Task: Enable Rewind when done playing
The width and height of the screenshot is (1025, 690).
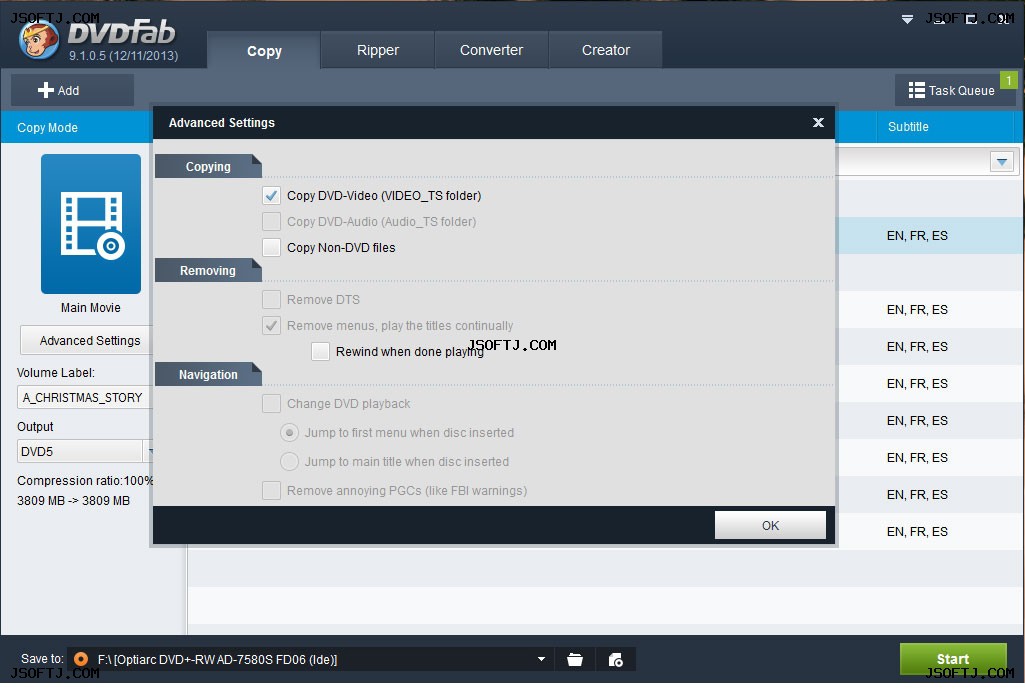Action: click(320, 352)
